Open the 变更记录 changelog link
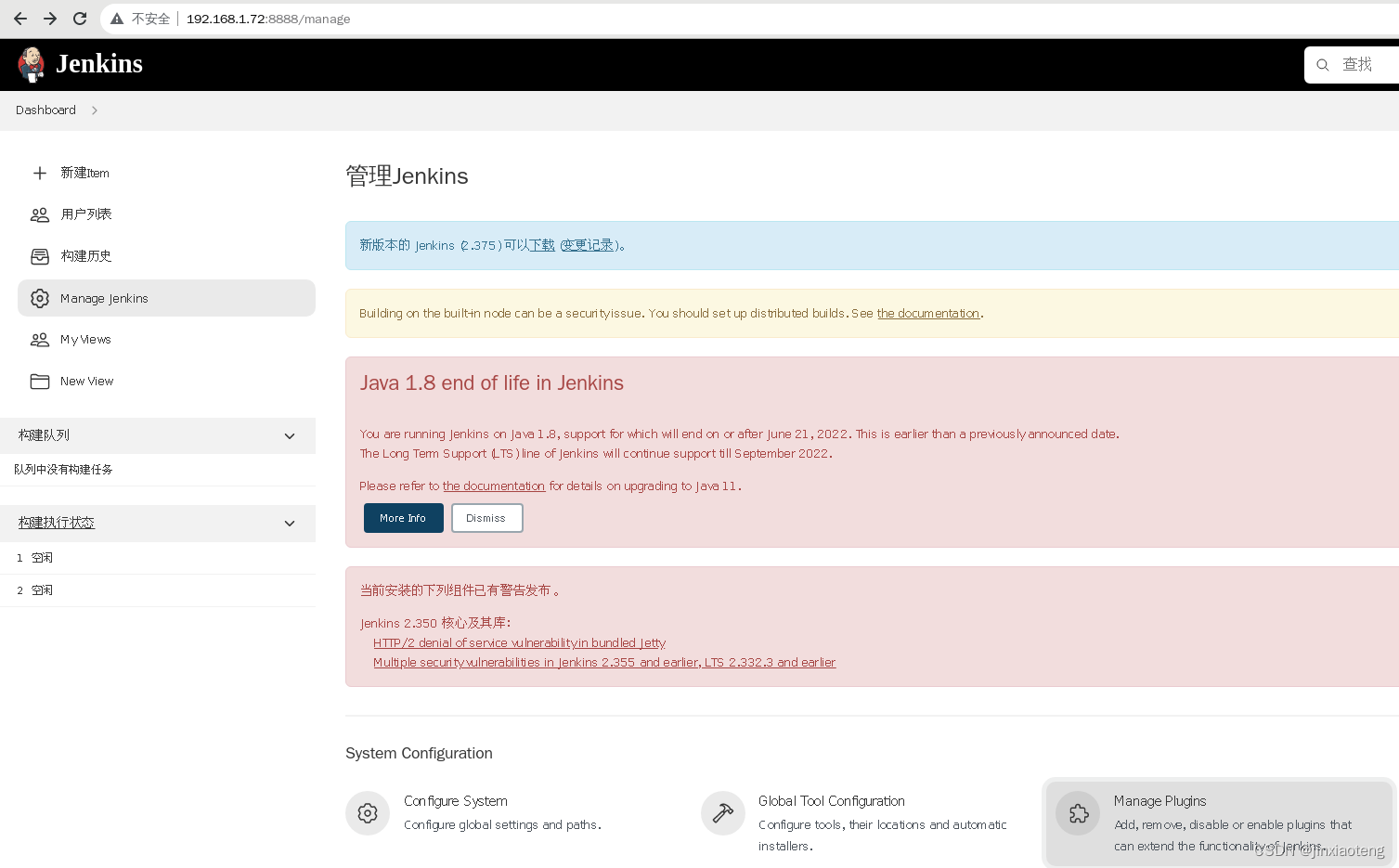This screenshot has height=868, width=1399. click(587, 245)
